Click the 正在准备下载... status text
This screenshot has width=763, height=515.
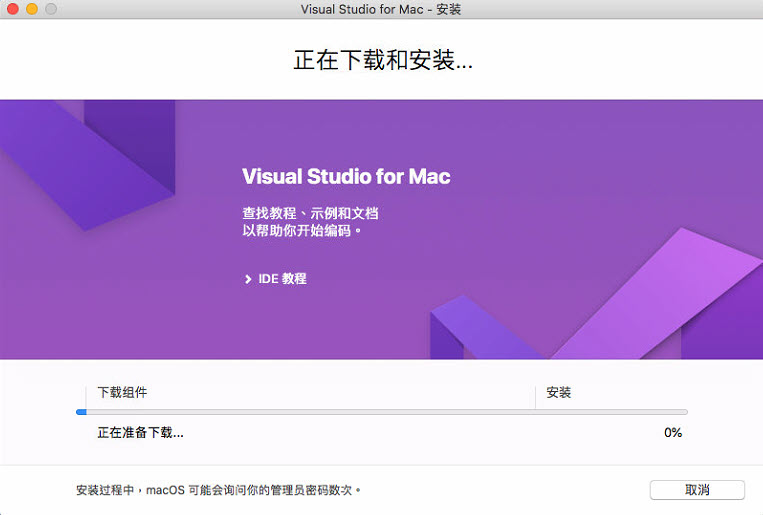click(x=141, y=432)
